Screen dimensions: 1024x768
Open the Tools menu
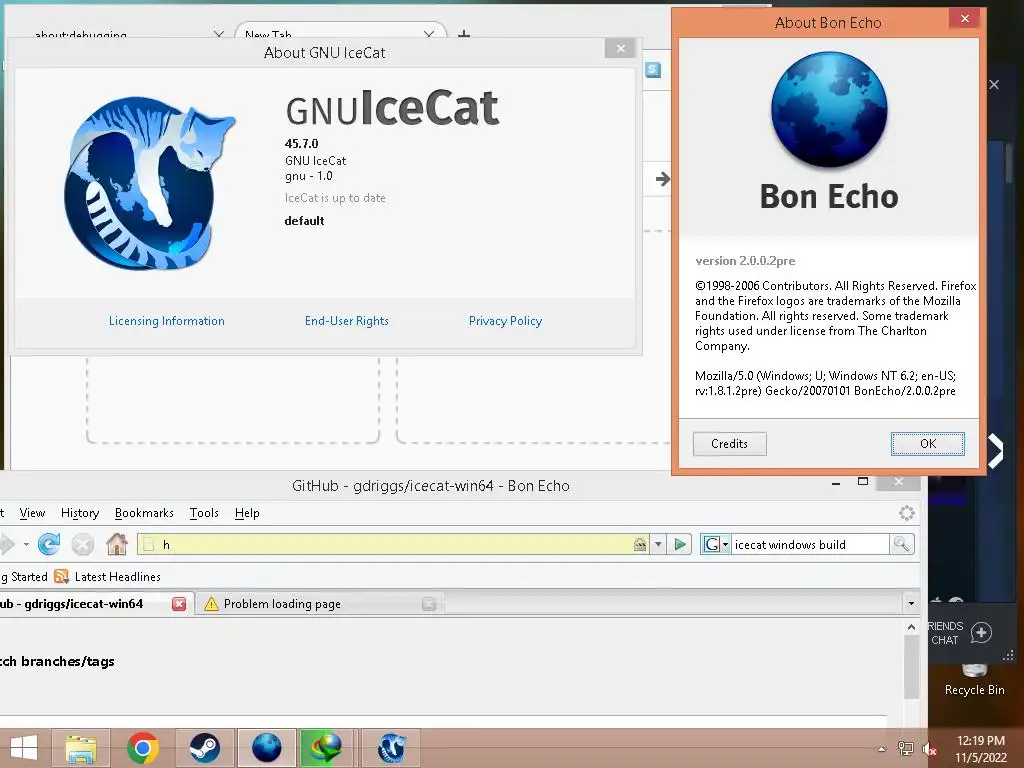tap(204, 513)
